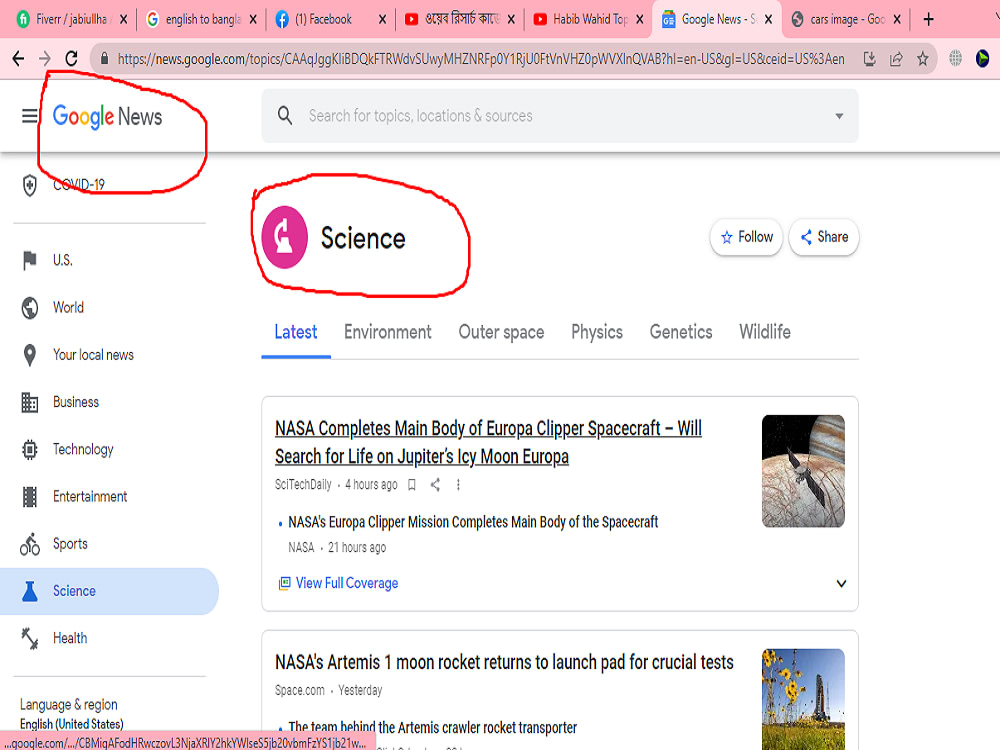Open the COVID-19 section
This screenshot has height=750, width=1000.
pyautogui.click(x=78, y=185)
